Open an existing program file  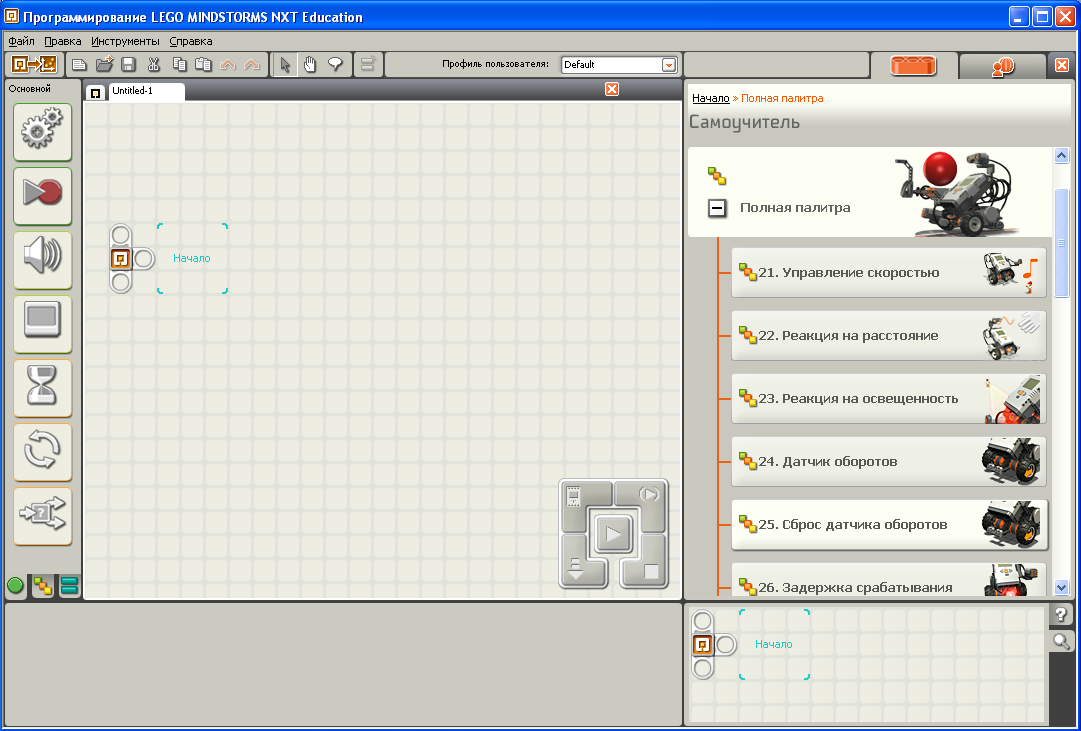pos(104,65)
